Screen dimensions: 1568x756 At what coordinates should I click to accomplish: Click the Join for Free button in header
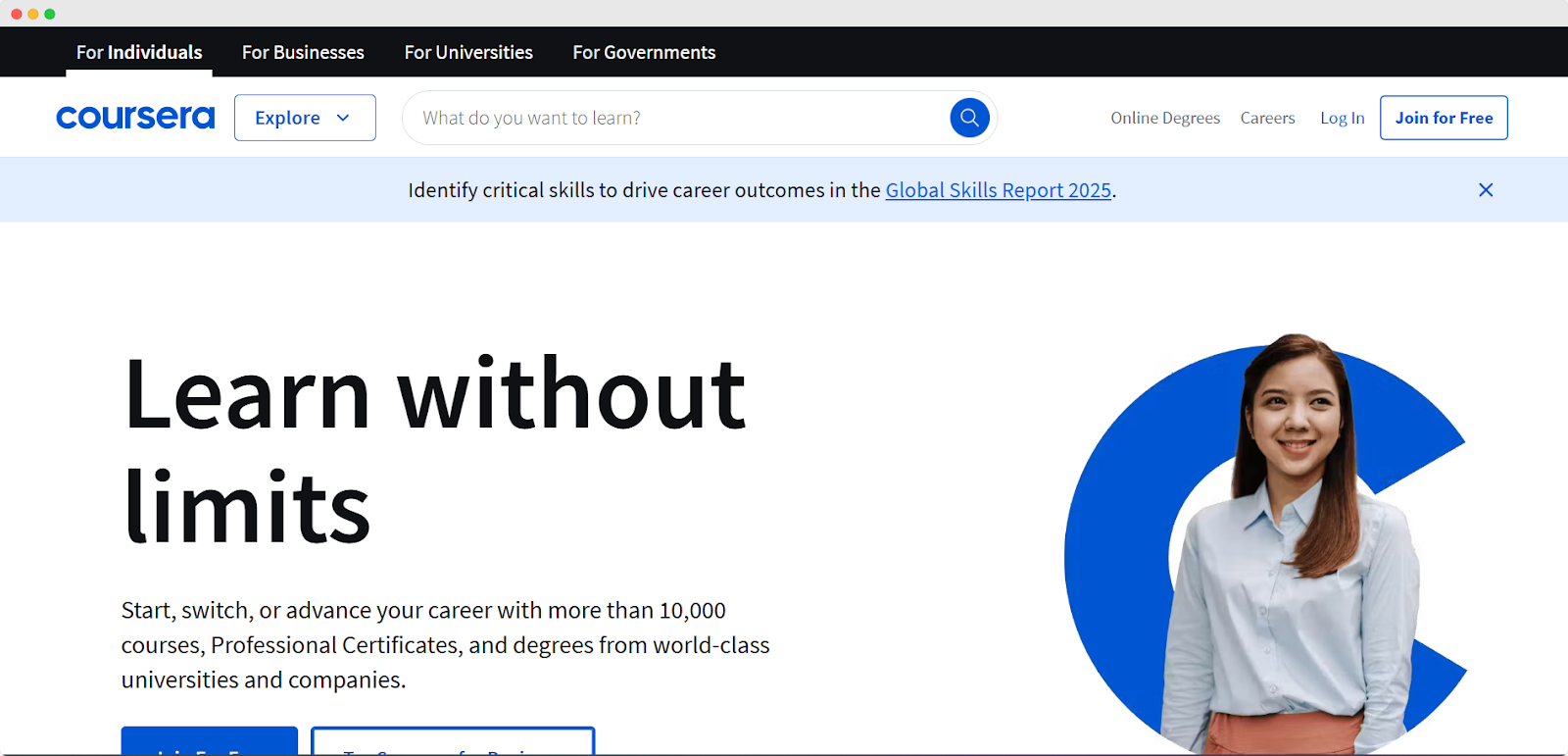click(1444, 118)
